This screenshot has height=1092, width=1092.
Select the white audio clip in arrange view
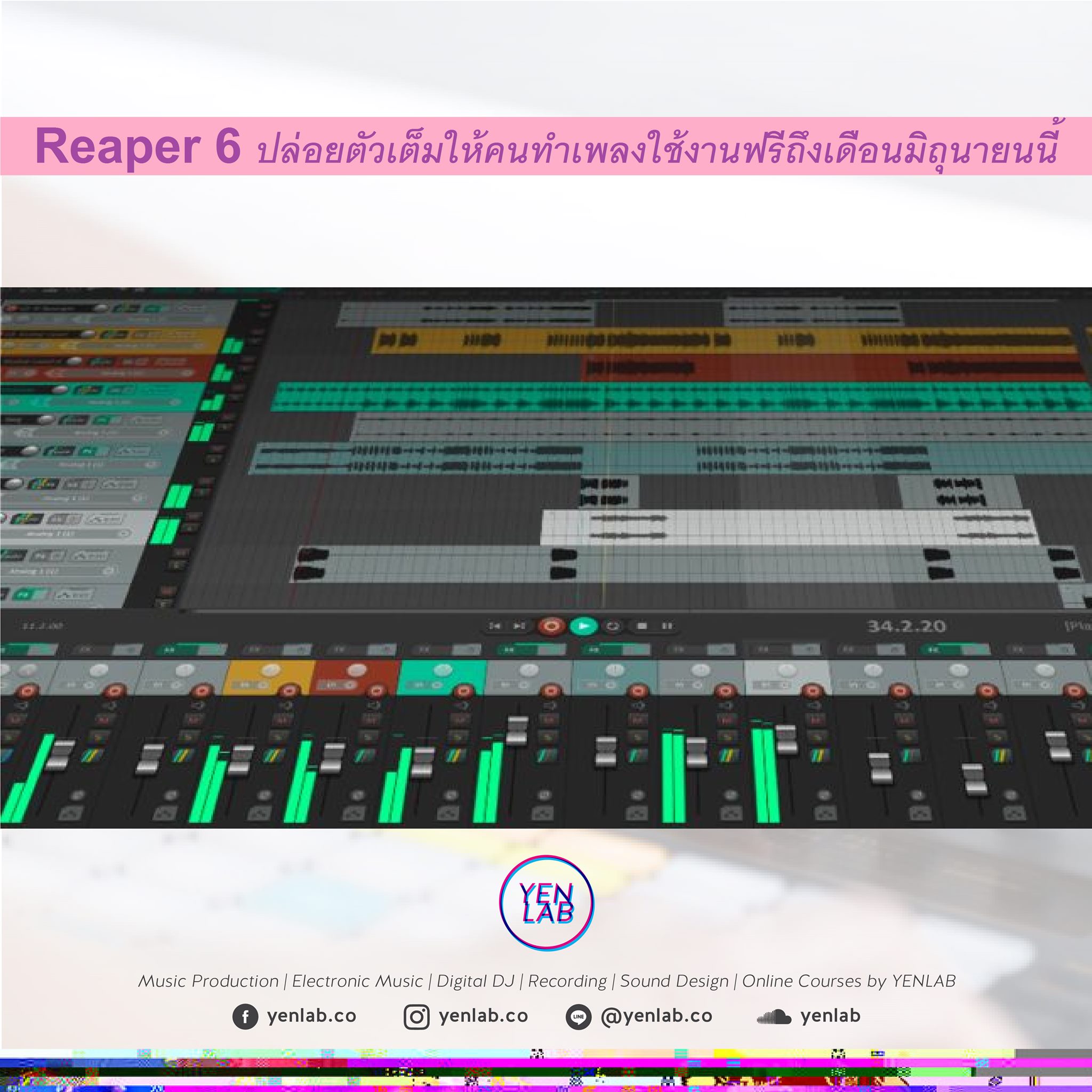790,527
